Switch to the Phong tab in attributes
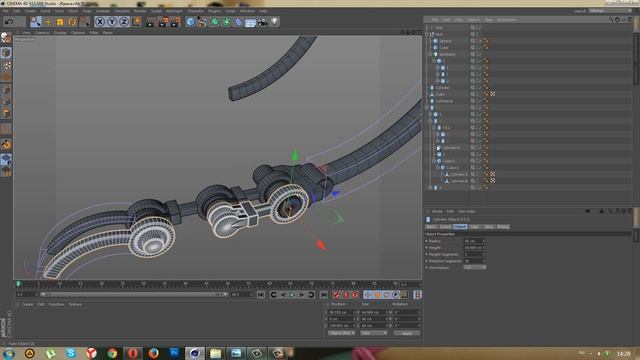The height and width of the screenshot is (360, 640). click(503, 227)
